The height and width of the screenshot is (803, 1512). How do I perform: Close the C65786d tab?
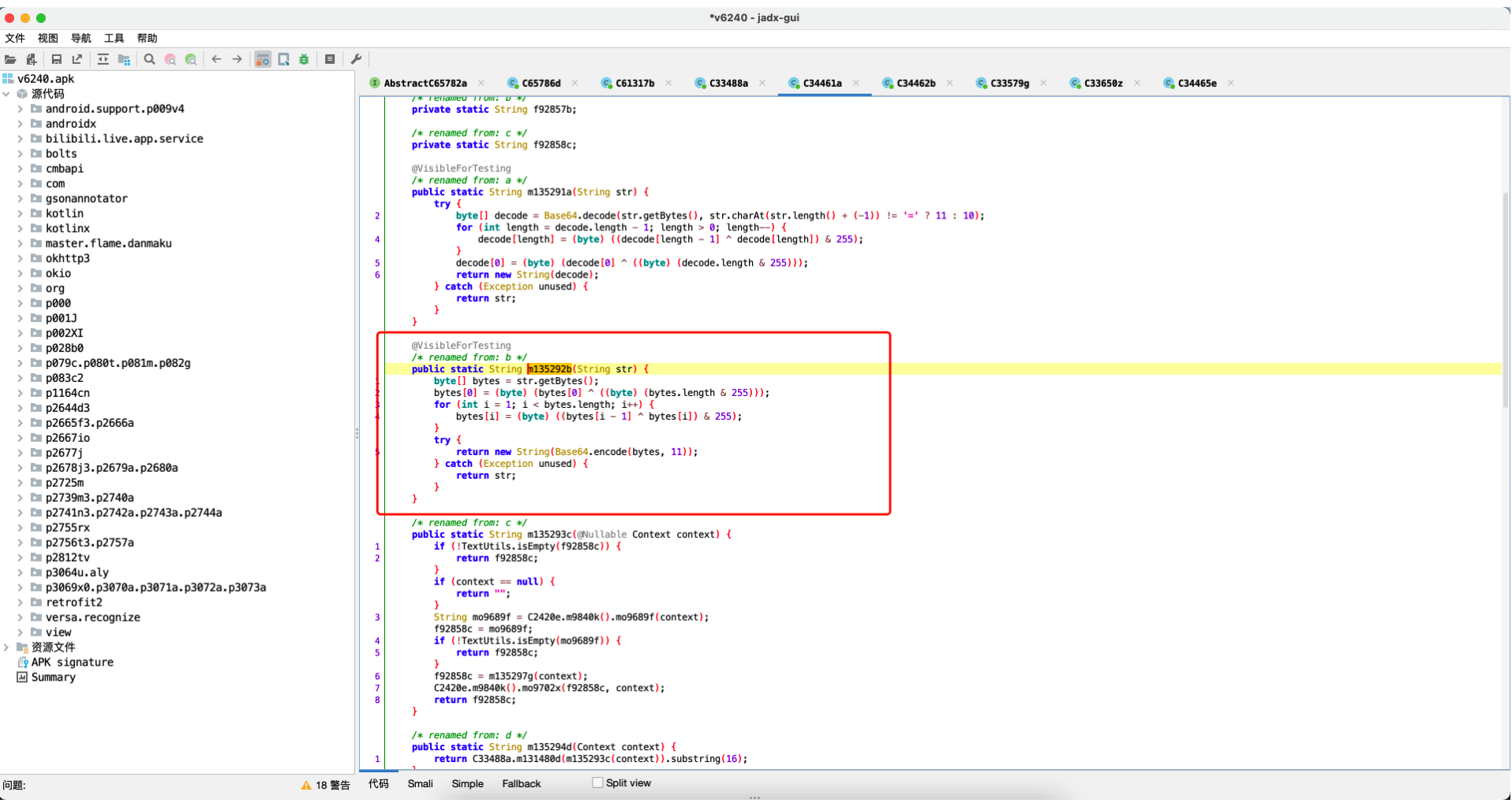[x=575, y=83]
